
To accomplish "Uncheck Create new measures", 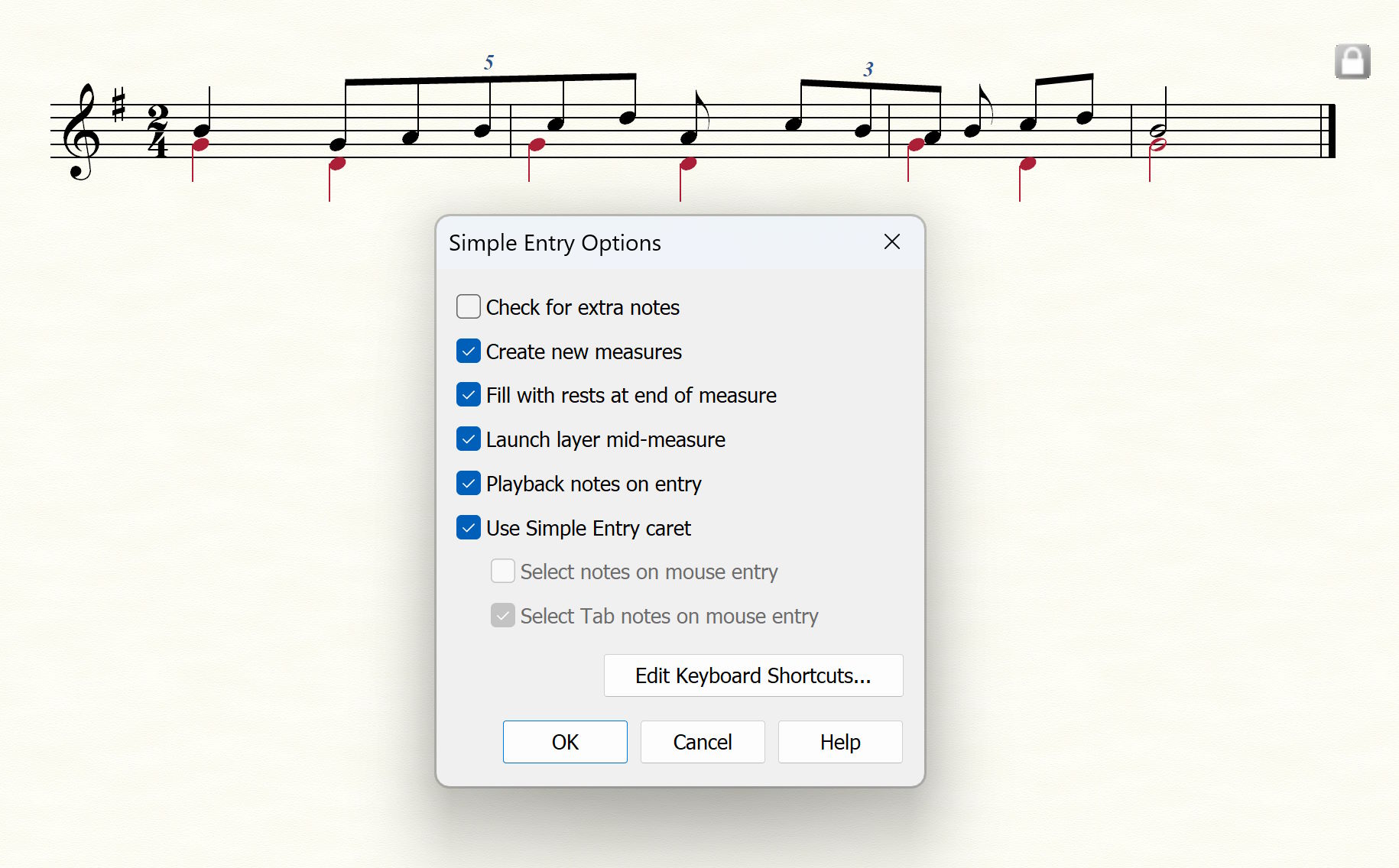I will [x=469, y=351].
